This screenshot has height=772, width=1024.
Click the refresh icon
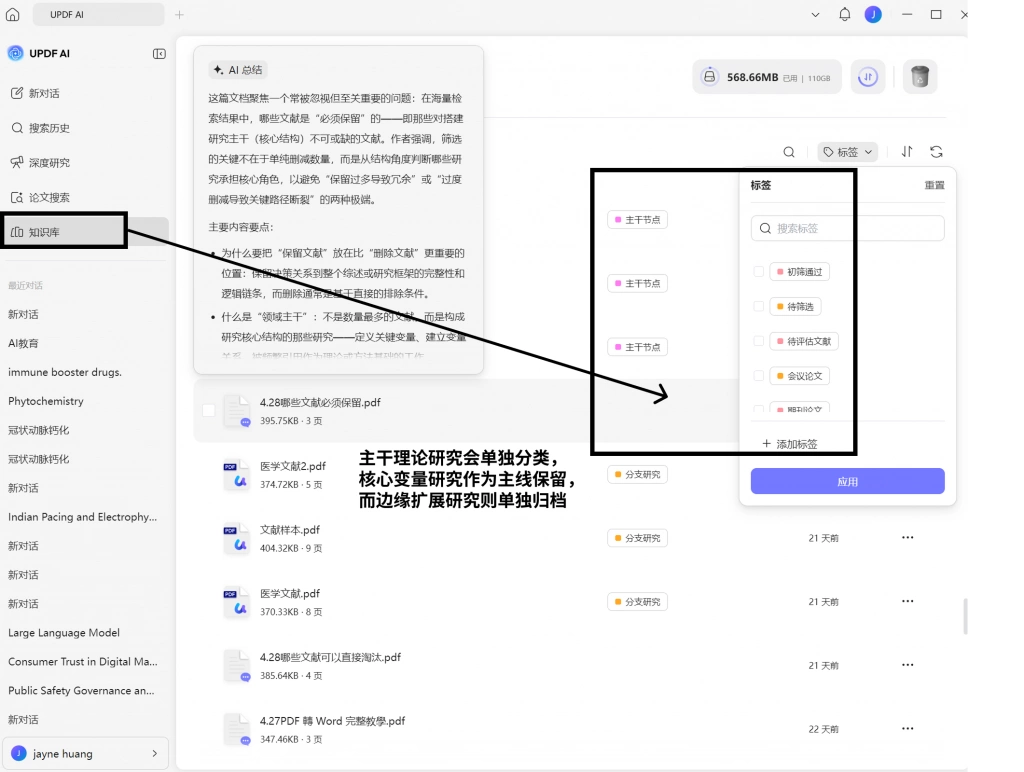936,152
